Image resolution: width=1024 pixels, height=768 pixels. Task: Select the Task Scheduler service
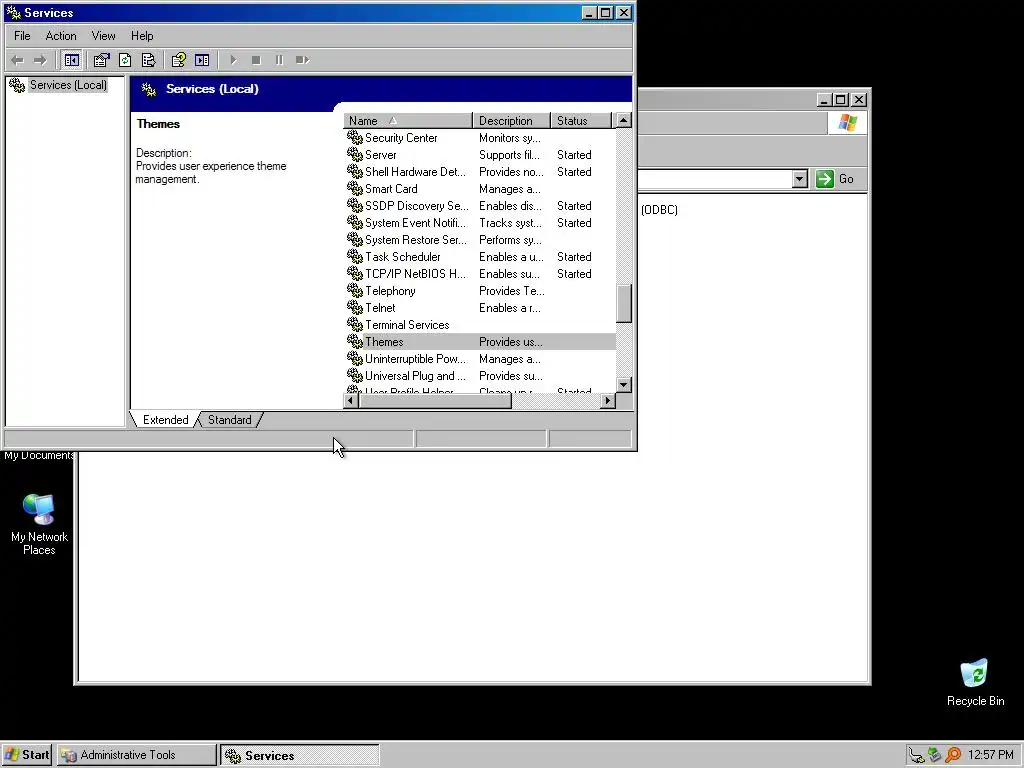pos(480,257)
